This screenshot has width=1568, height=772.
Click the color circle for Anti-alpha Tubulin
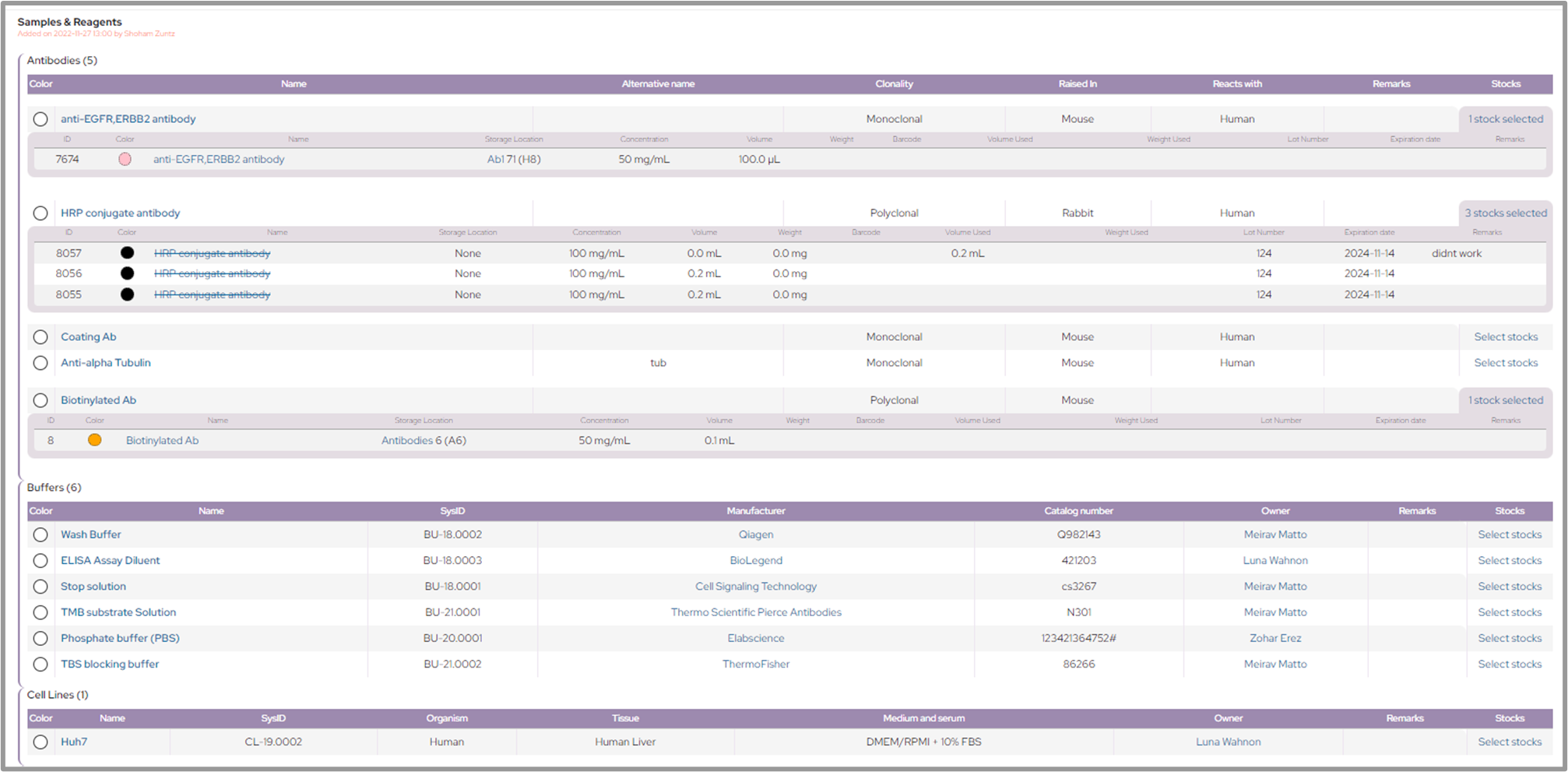click(40, 363)
